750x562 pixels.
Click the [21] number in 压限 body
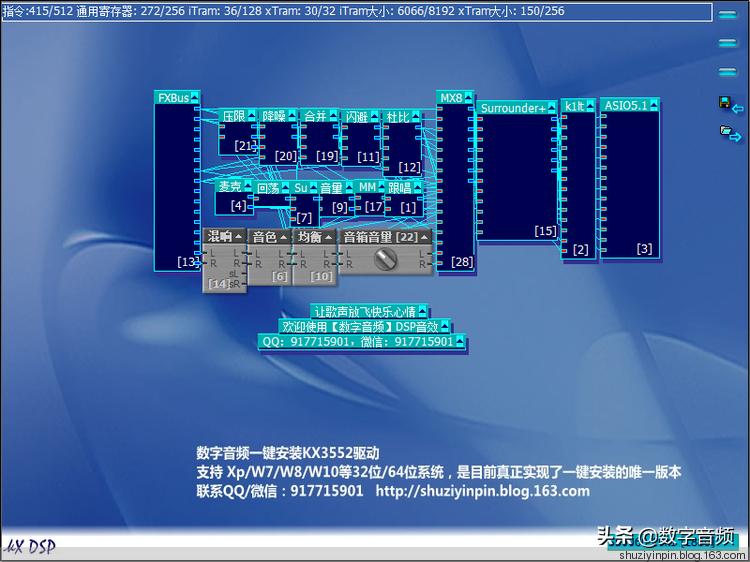pos(245,146)
